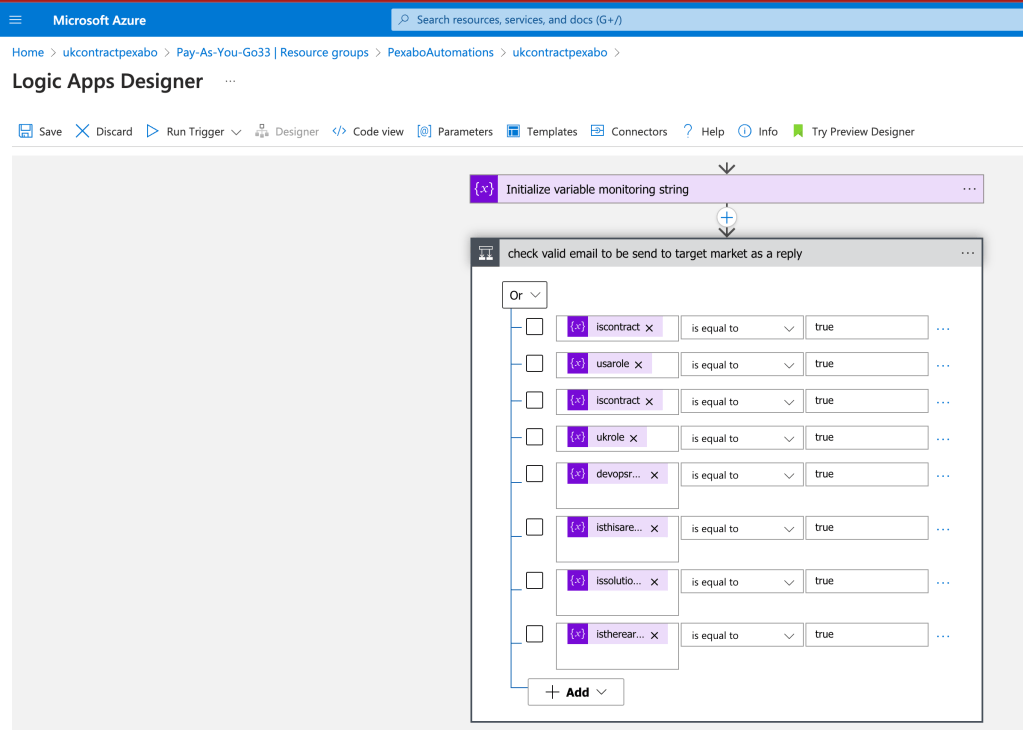This screenshot has width=1023, height=730.
Task: Open the Add condition dropdown button
Action: [575, 692]
